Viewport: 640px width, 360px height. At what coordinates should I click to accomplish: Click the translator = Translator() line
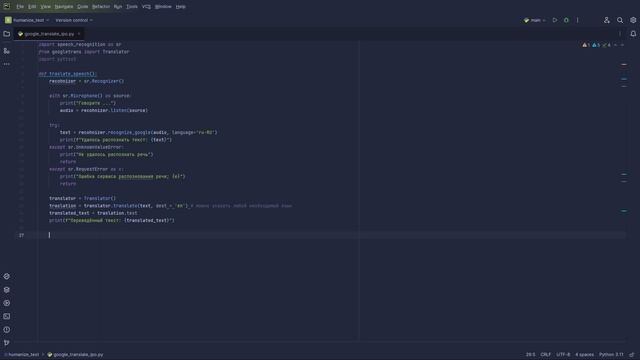click(82, 198)
